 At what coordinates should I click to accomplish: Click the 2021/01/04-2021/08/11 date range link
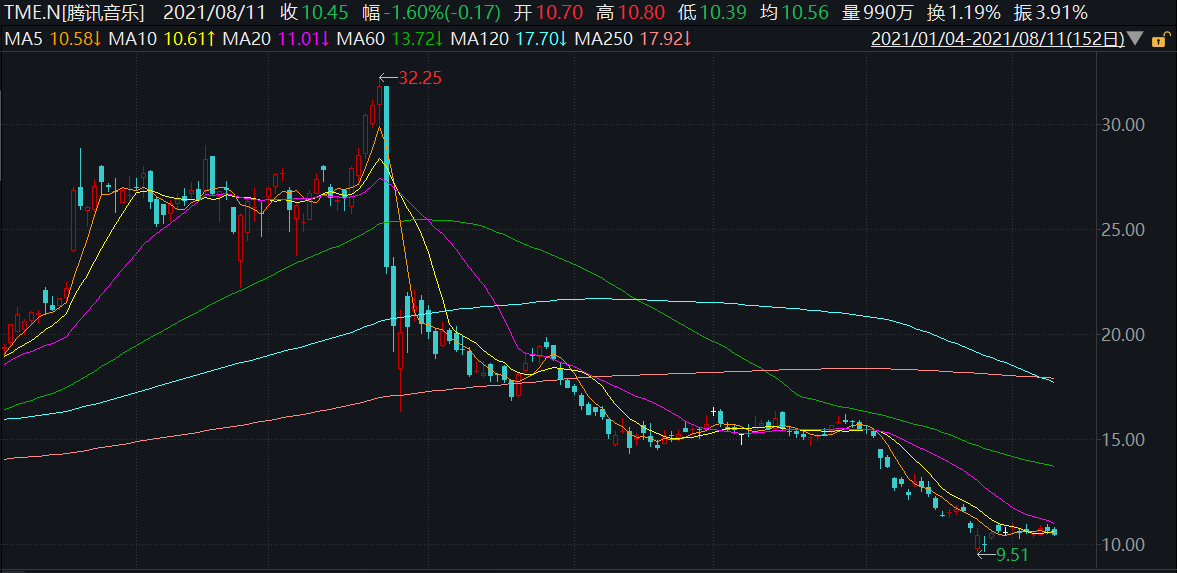[x=998, y=39]
